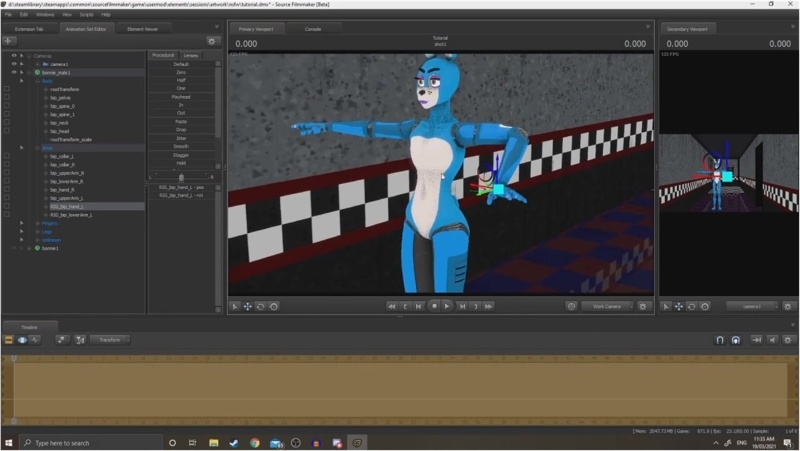The height and width of the screenshot is (451, 800).
Task: Apply the Playhead procedural preset
Action: click(x=181, y=97)
